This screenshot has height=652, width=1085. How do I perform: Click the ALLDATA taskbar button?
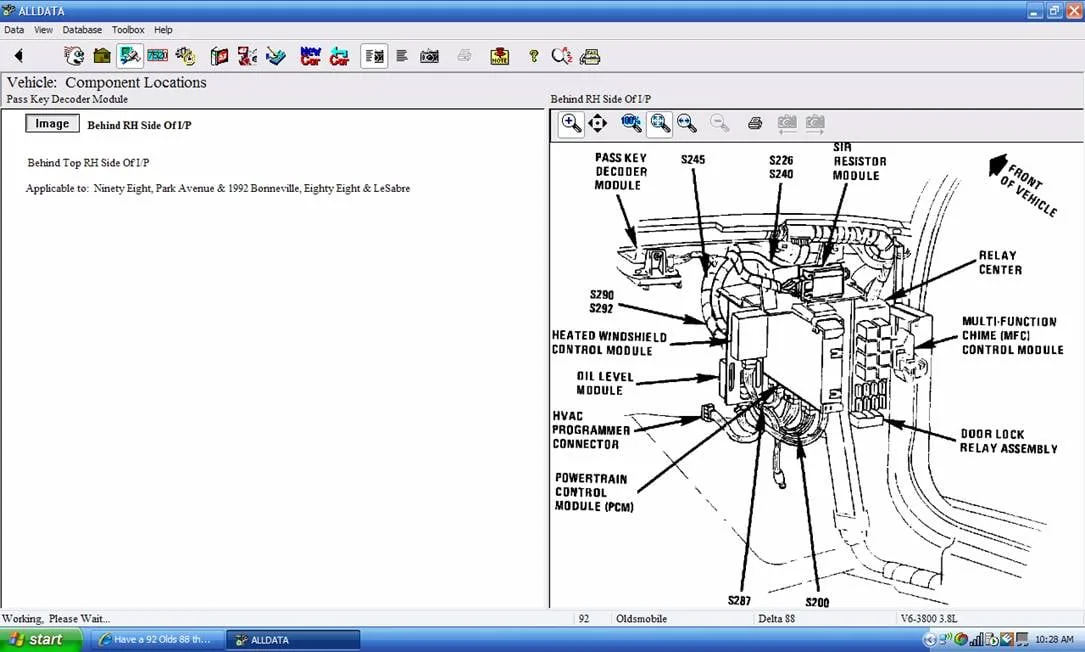293,640
